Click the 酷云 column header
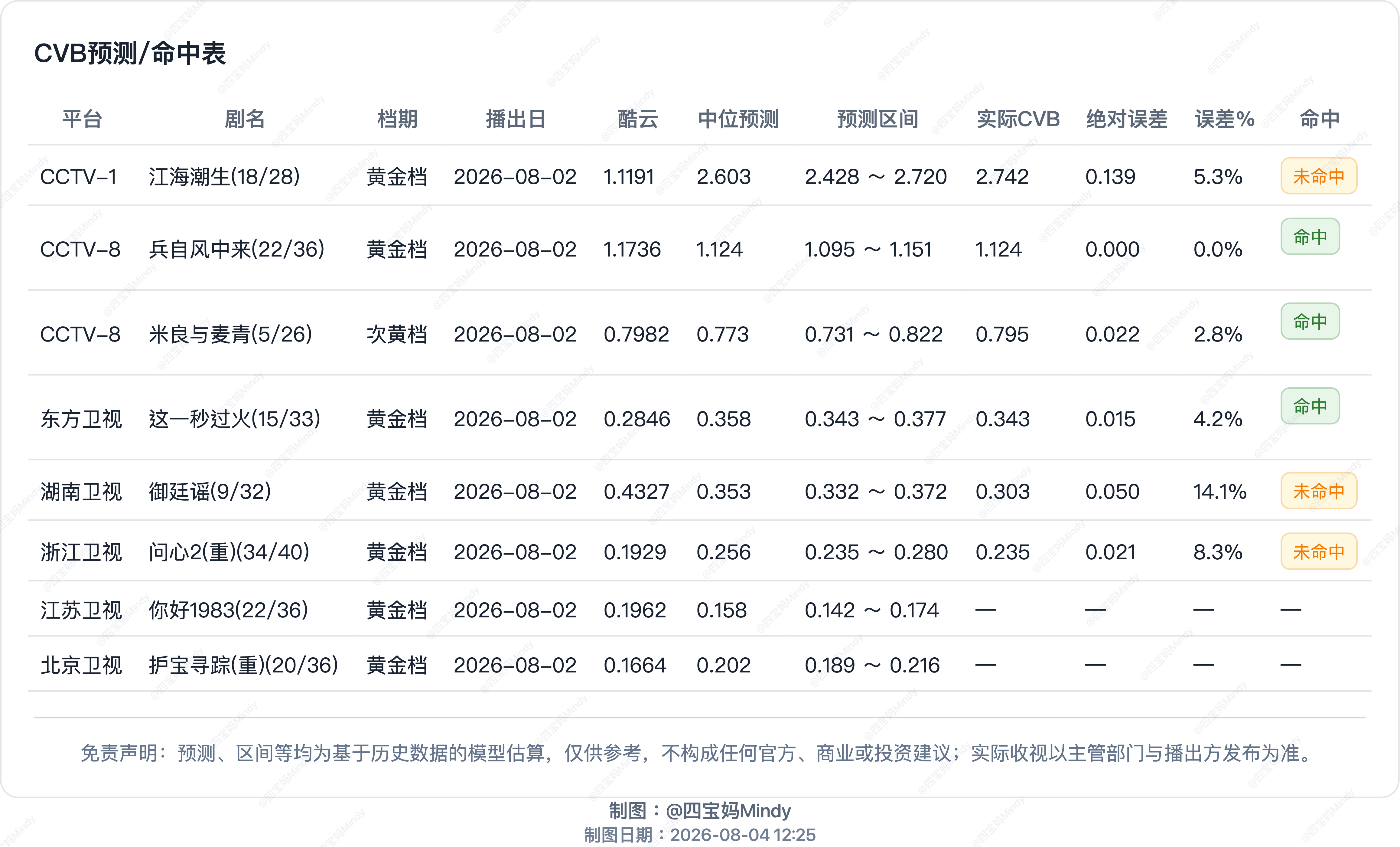This screenshot has height=847, width=1400. [x=637, y=119]
